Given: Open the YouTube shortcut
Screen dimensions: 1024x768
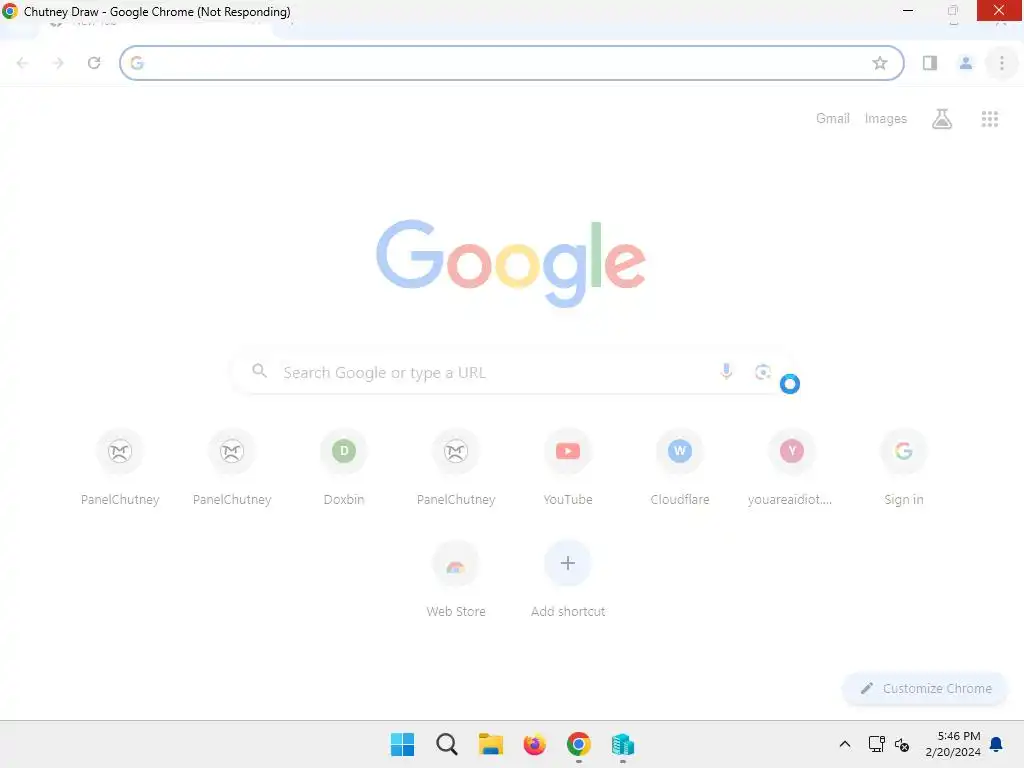Looking at the screenshot, I should (568, 467).
